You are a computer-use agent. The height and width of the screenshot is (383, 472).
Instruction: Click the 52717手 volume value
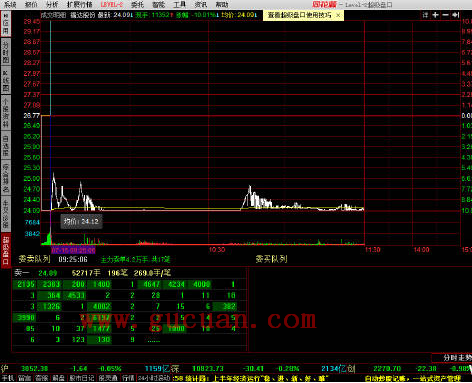(x=86, y=273)
